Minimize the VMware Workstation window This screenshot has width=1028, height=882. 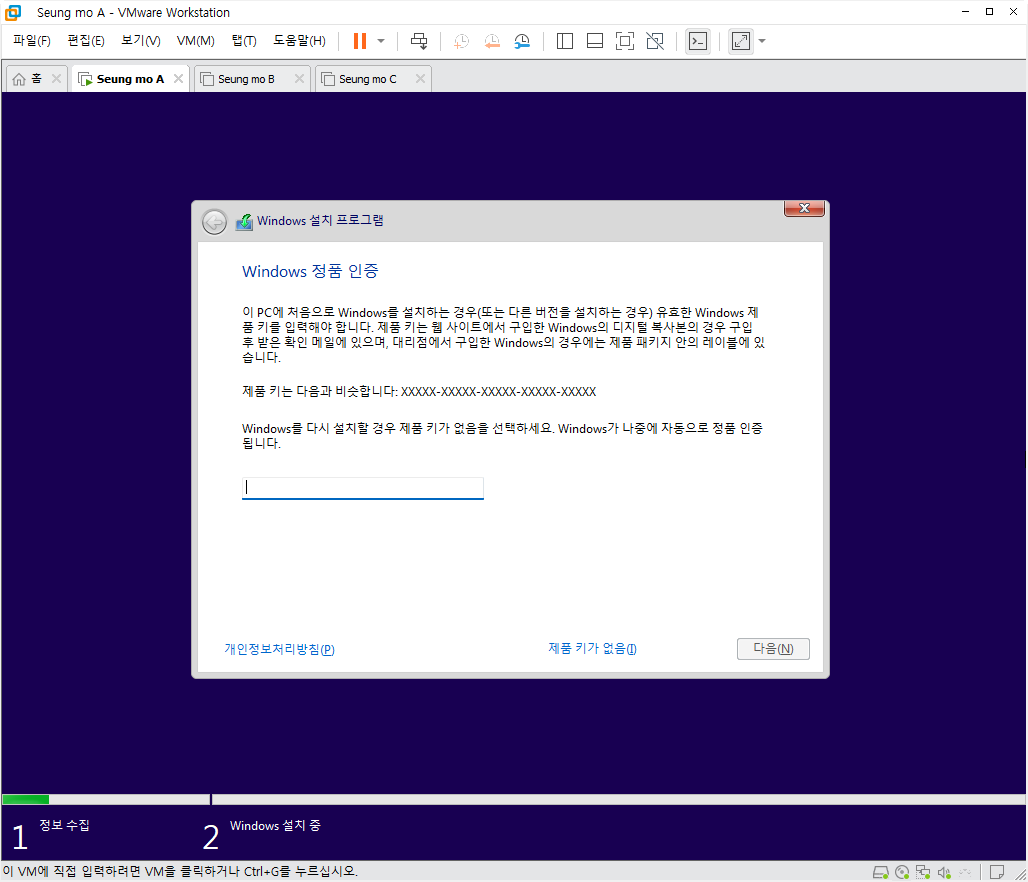click(x=965, y=12)
